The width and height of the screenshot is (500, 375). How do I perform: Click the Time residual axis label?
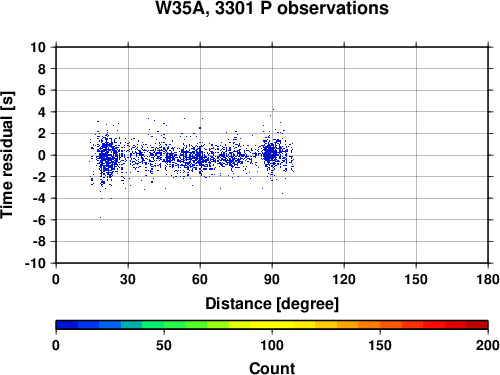7,155
